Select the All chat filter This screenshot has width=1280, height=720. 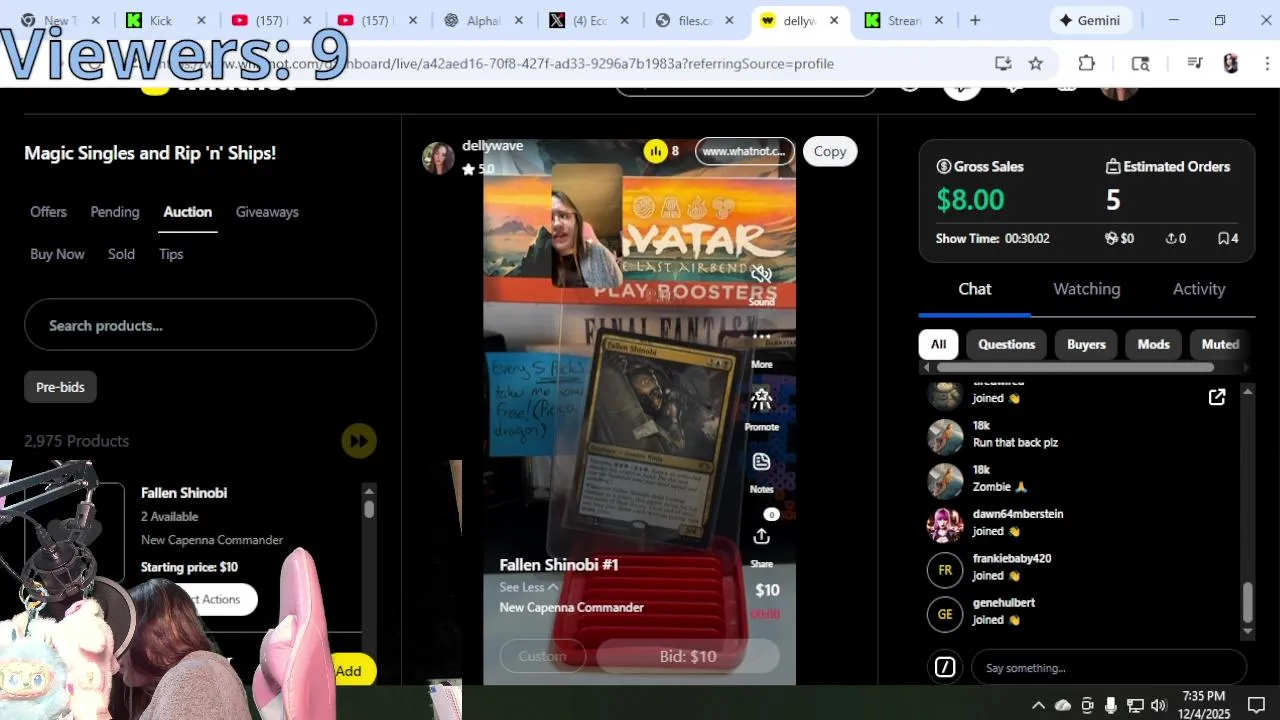pos(938,344)
